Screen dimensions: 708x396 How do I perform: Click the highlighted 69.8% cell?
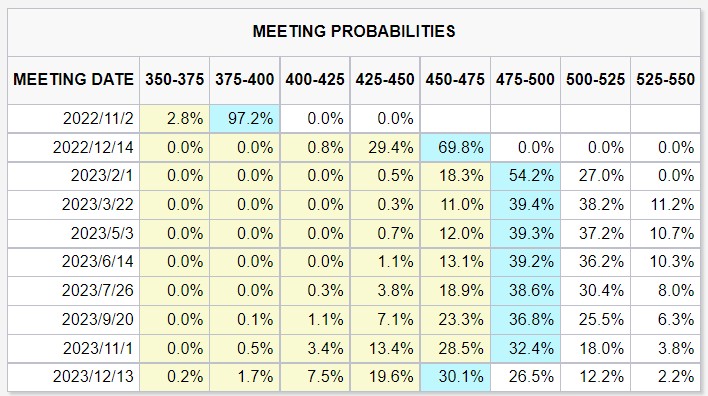455,147
